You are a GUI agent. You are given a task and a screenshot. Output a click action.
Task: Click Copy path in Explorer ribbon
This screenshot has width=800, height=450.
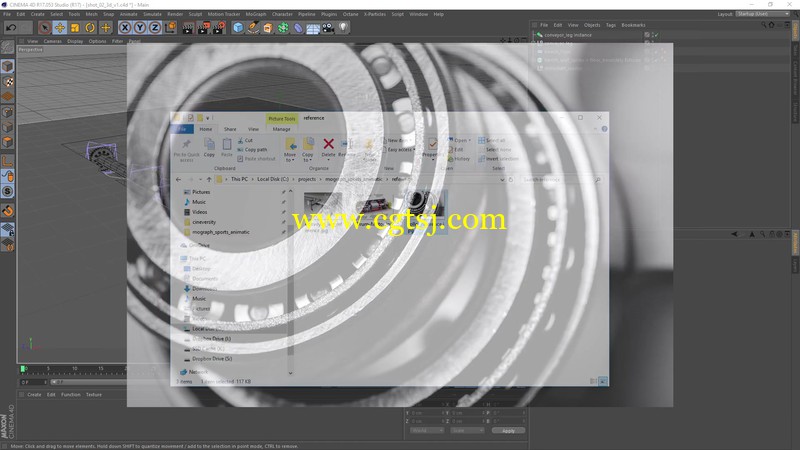pyautogui.click(x=252, y=149)
